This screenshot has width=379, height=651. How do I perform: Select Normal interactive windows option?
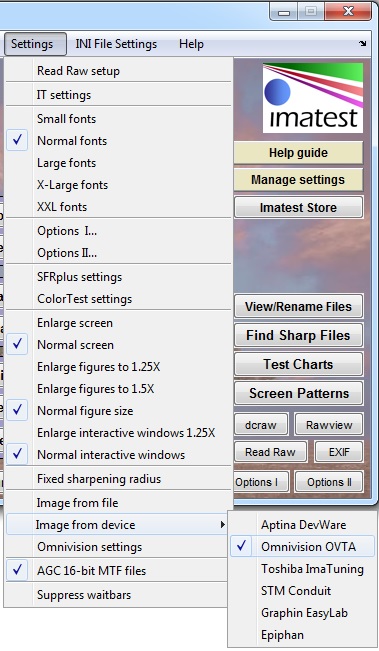coord(118,455)
